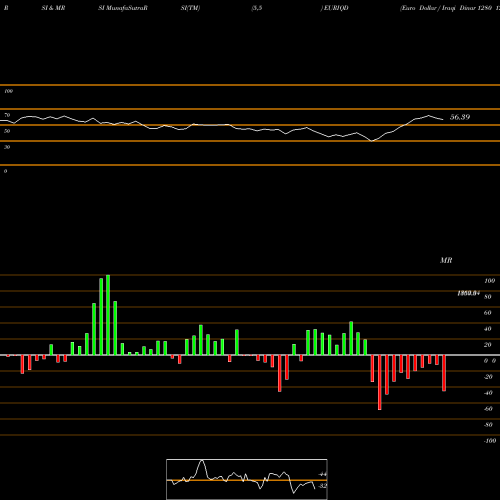
Task: Click the 80 label on MR axis
Action: 488,297
